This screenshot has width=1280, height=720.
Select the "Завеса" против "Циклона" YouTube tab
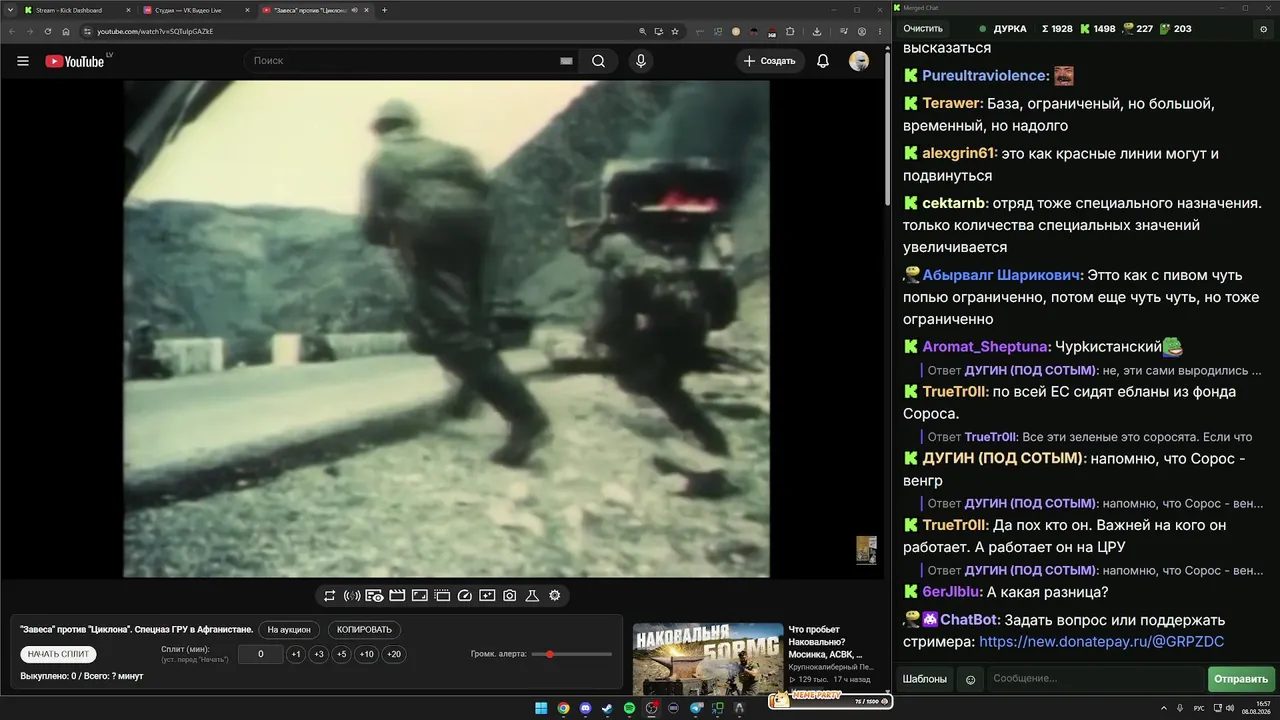click(x=316, y=10)
